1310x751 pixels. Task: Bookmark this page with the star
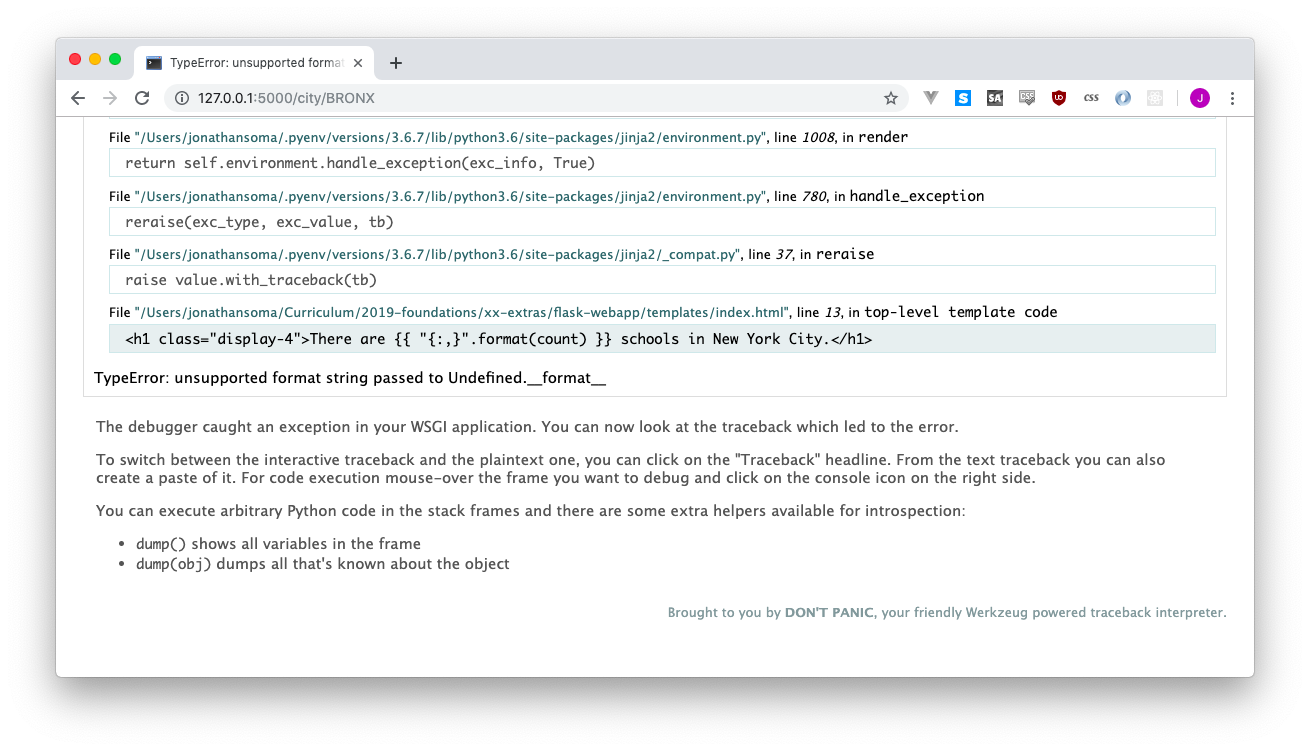click(890, 98)
